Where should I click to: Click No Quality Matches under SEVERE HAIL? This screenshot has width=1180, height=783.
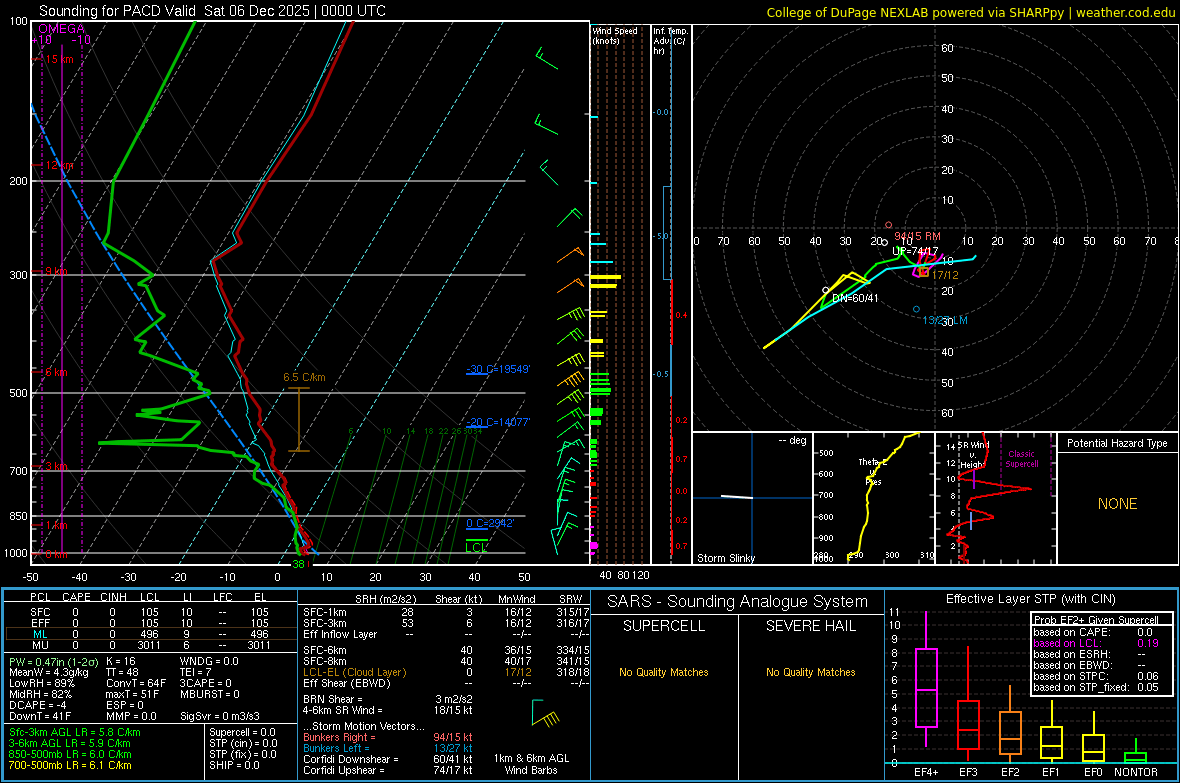click(810, 672)
